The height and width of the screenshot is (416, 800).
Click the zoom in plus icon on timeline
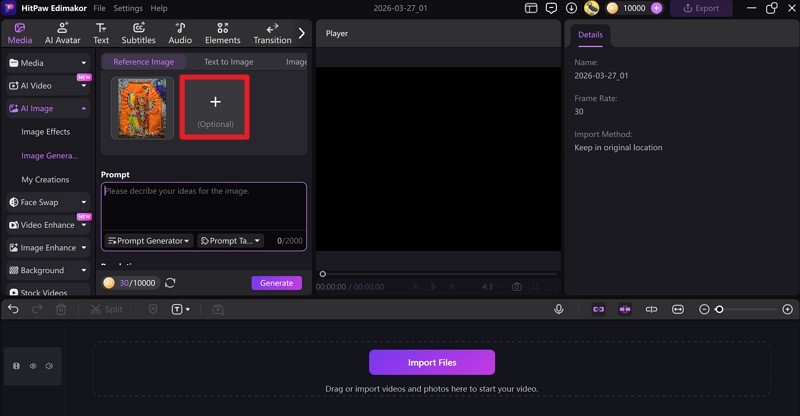pos(787,310)
